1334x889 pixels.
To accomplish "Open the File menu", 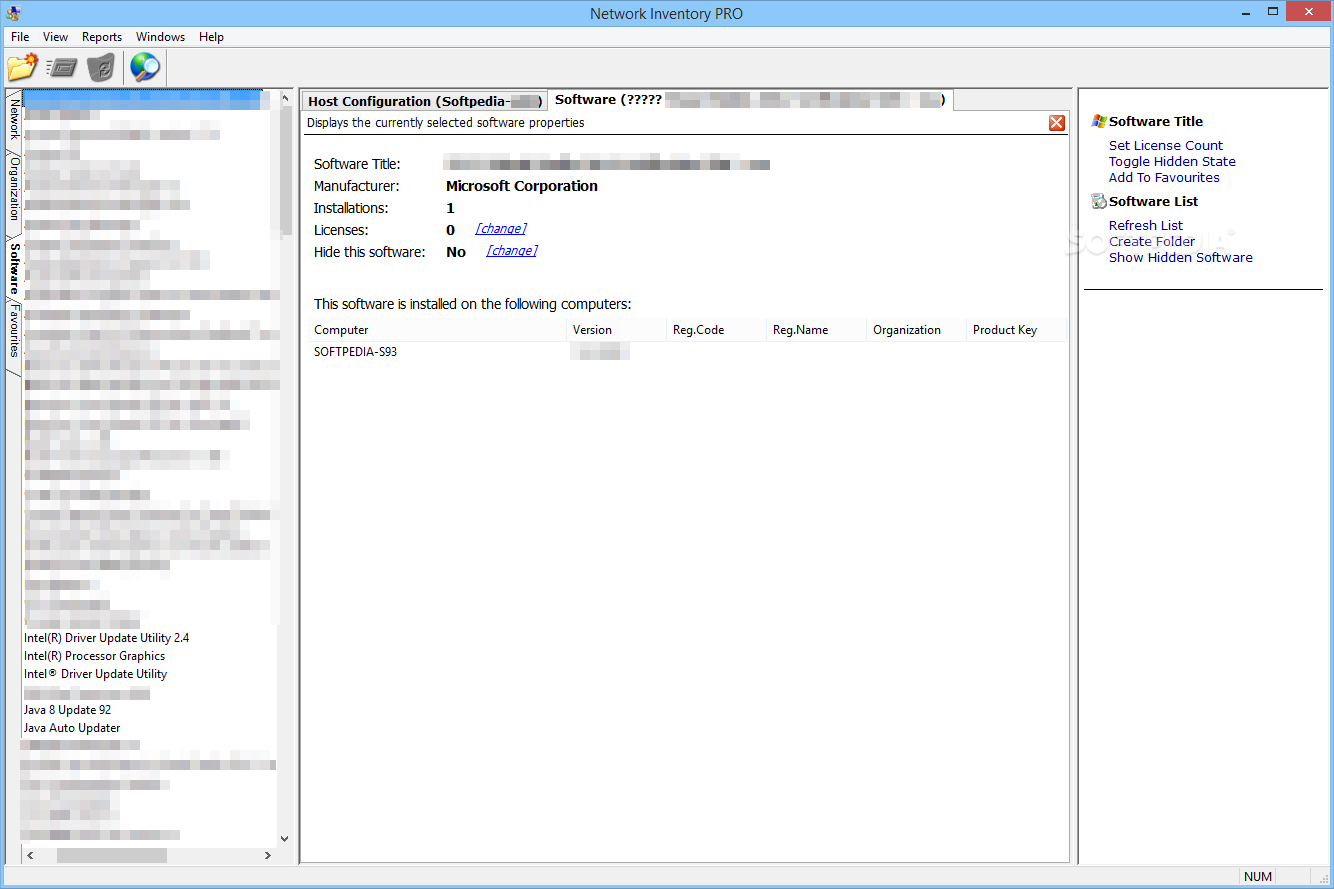I will click(20, 37).
